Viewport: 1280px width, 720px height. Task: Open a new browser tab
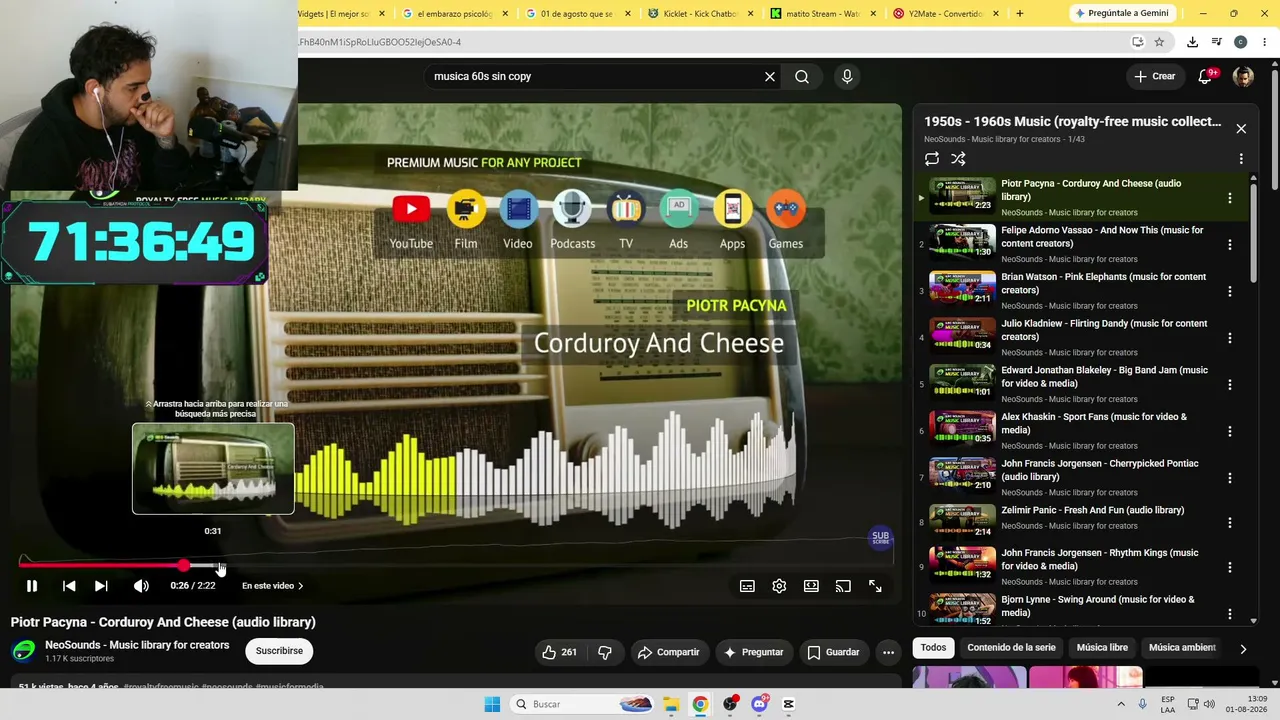(x=1020, y=14)
